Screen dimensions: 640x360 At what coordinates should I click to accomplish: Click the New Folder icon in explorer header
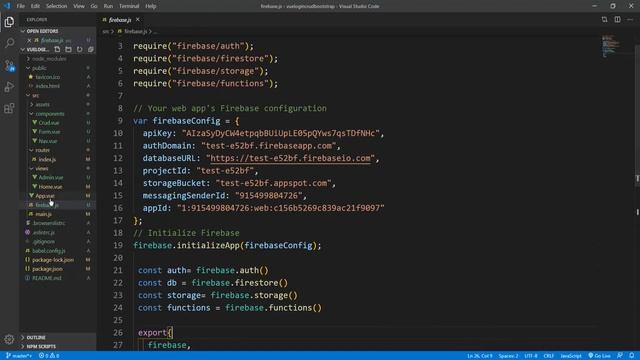click(68, 49)
